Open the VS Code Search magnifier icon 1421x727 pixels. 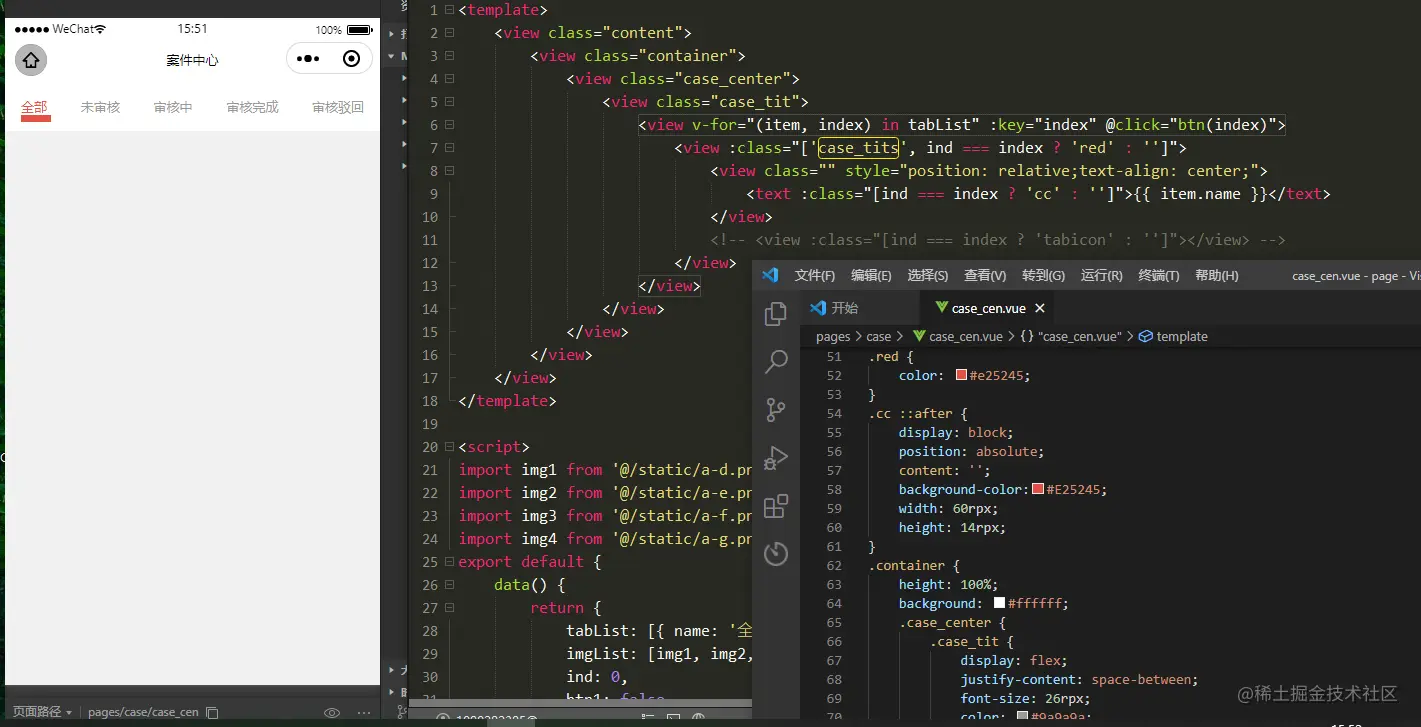[x=776, y=362]
